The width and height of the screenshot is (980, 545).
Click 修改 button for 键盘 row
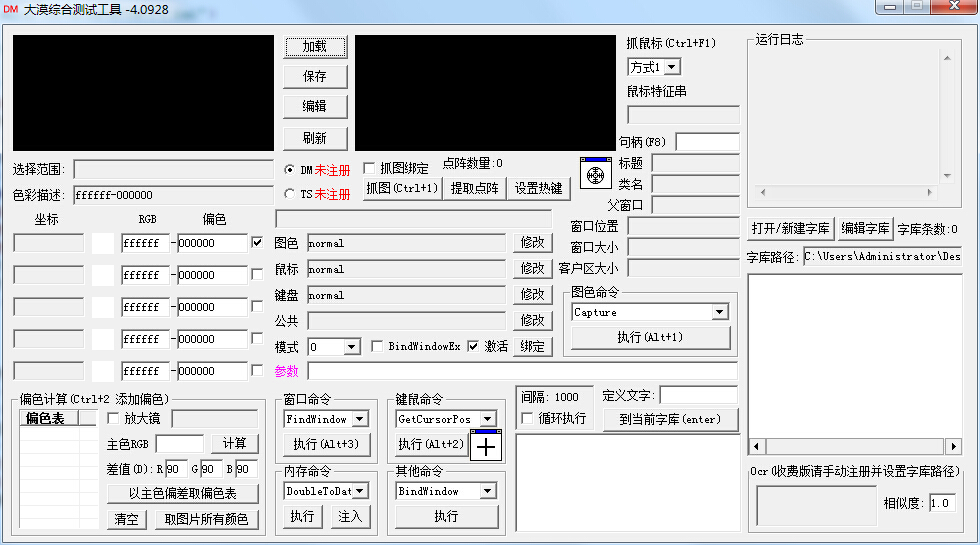click(532, 294)
